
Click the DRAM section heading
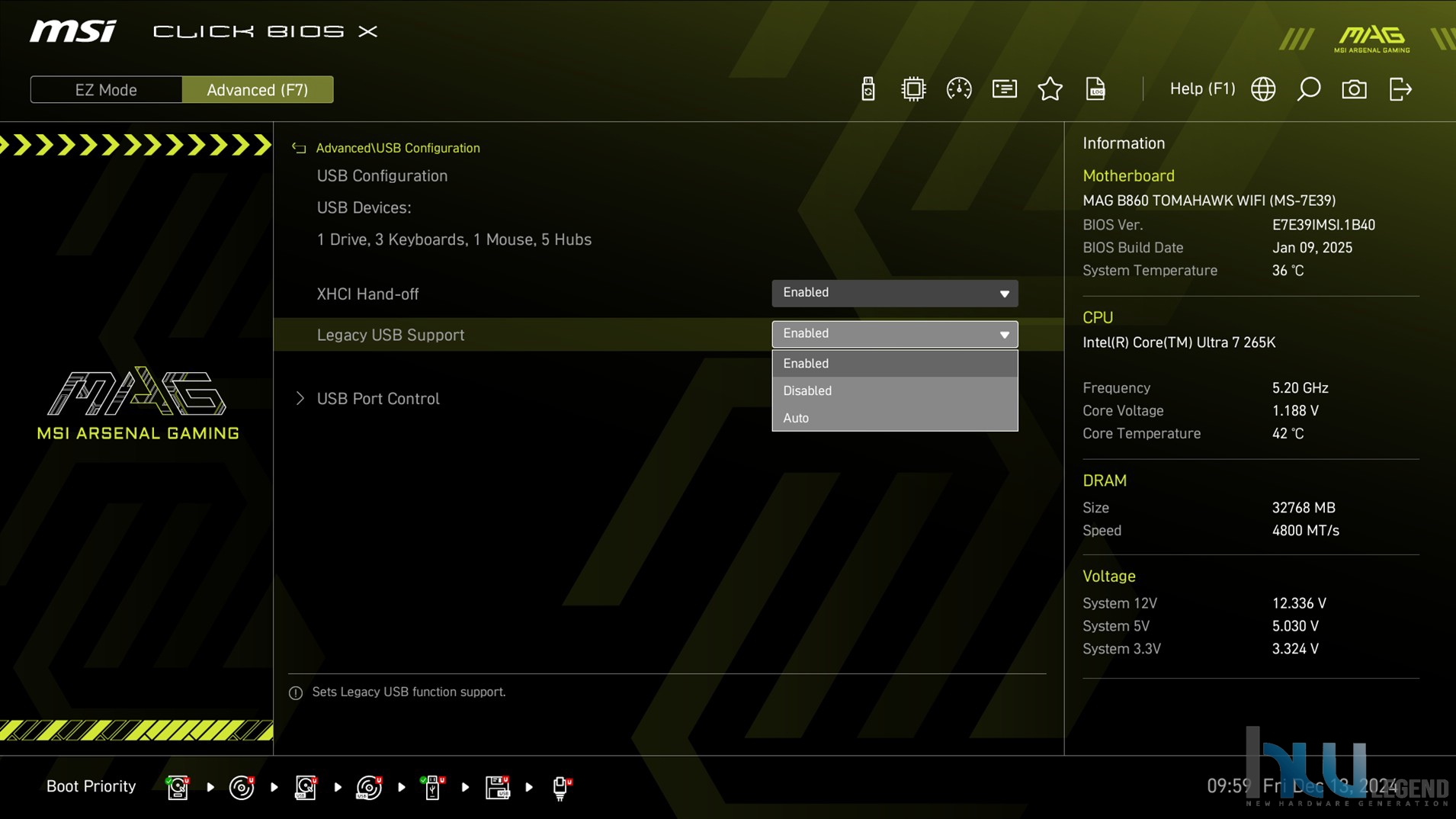[x=1105, y=480]
